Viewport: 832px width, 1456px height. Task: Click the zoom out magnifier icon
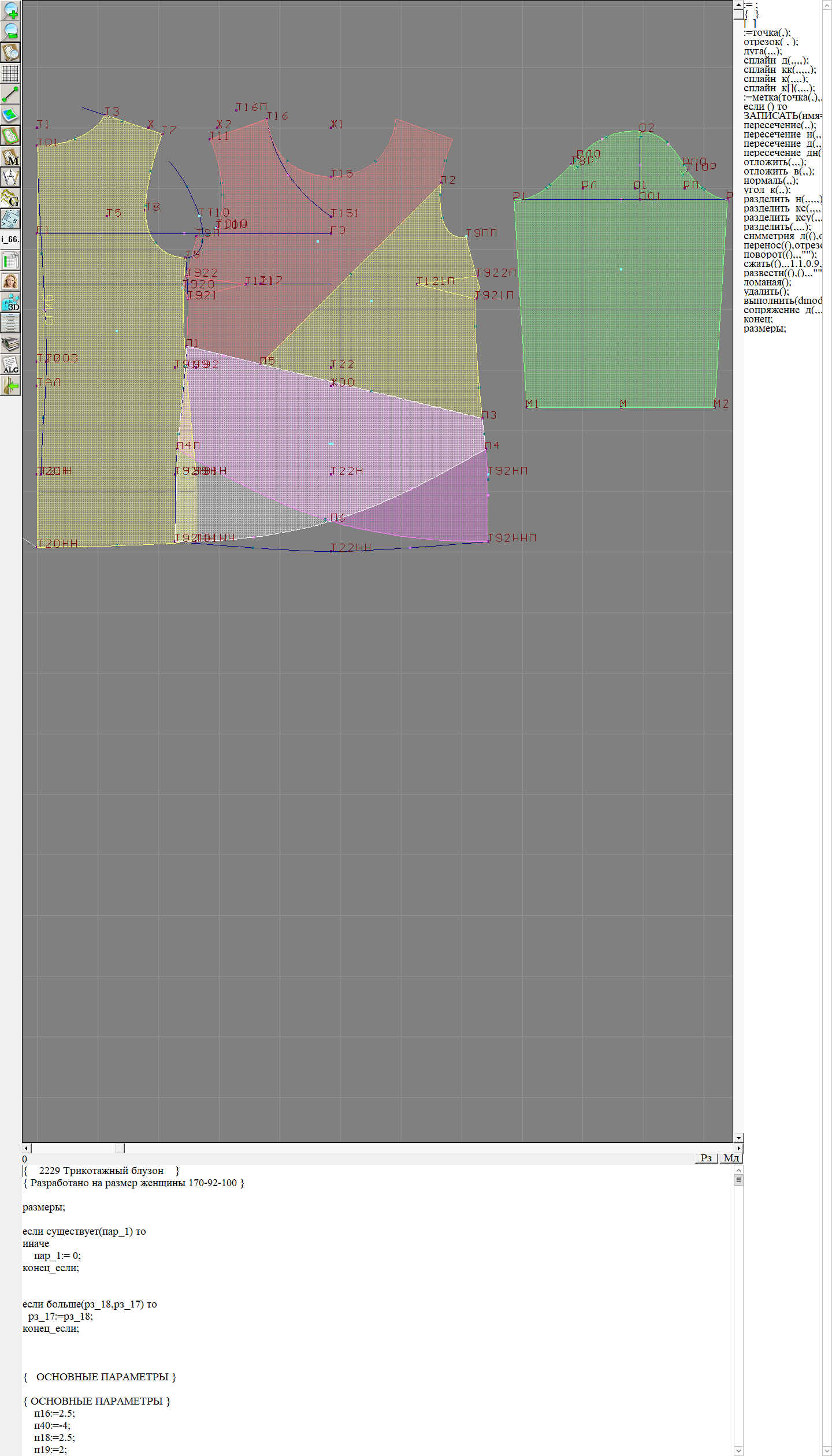point(10,31)
